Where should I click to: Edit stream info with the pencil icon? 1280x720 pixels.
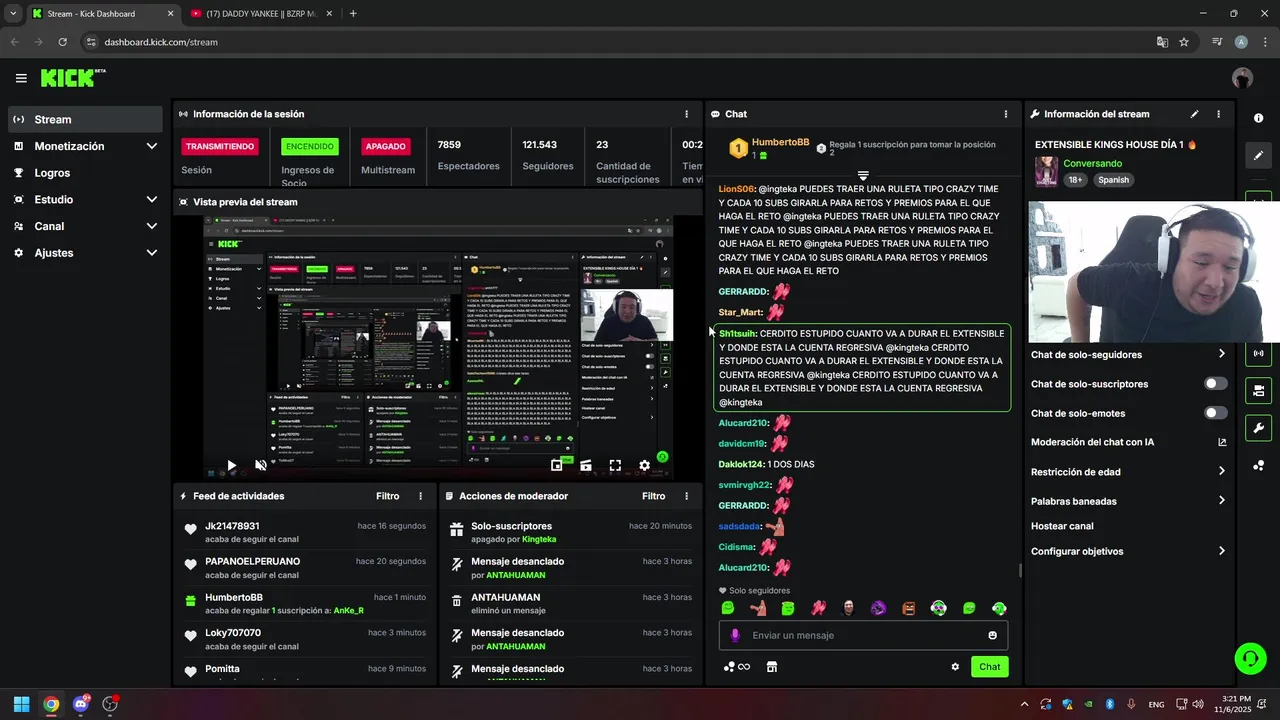[1194, 114]
